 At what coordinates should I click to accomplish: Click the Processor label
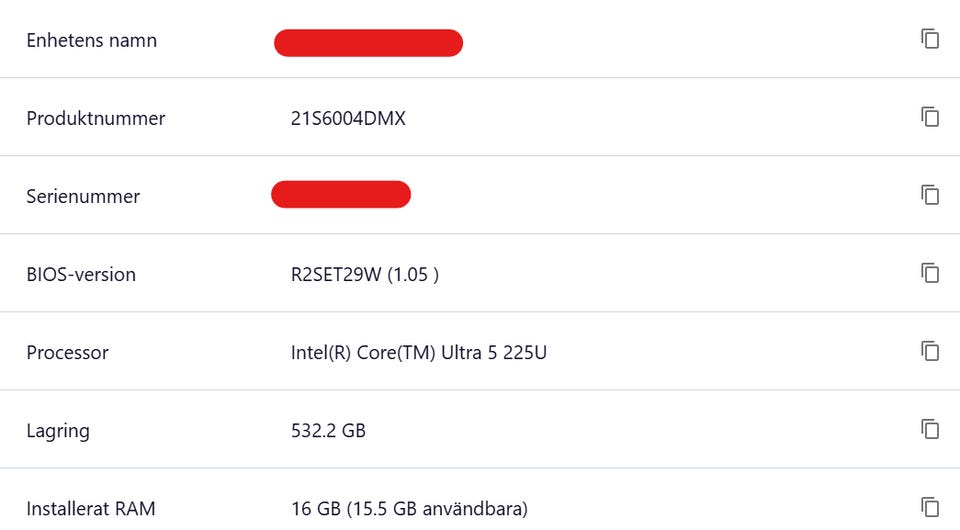(67, 353)
